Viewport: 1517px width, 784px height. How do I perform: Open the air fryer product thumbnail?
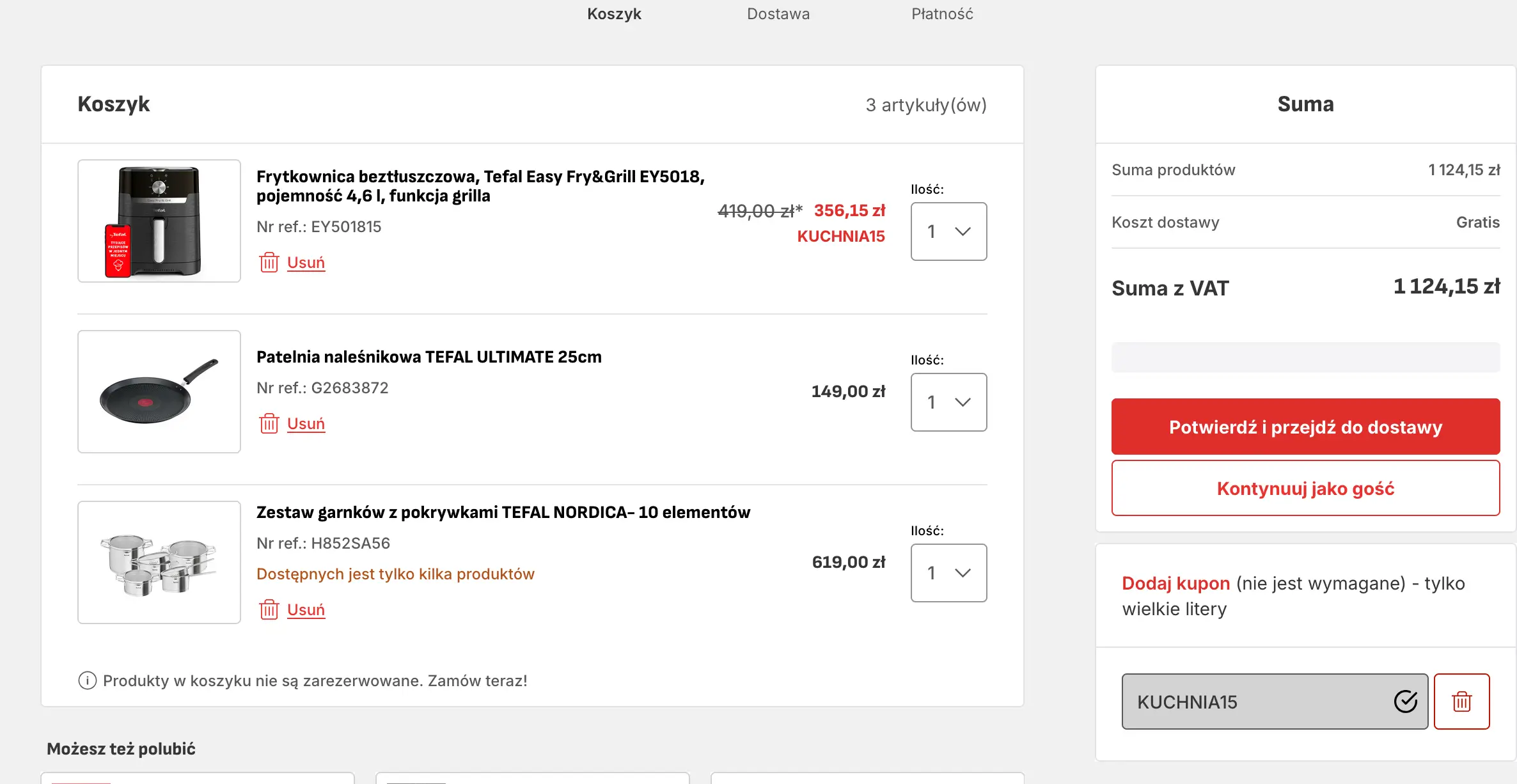[159, 221]
